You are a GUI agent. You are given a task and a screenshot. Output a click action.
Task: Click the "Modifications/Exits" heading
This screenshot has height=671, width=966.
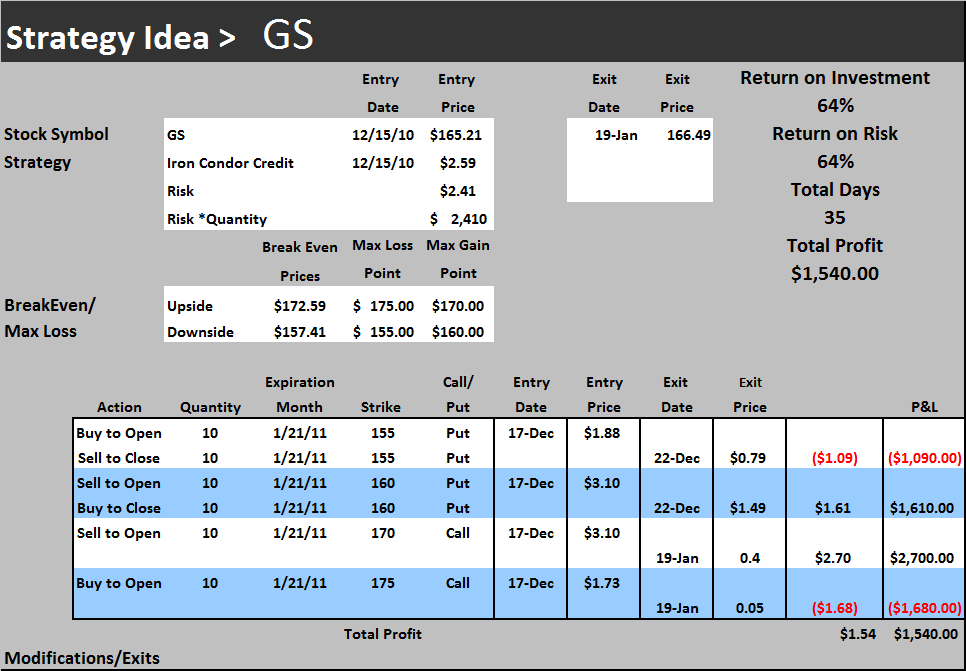[82, 658]
